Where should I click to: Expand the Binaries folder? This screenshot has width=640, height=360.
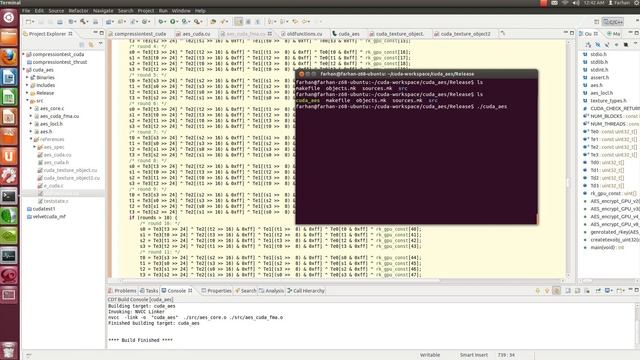(x=28, y=78)
